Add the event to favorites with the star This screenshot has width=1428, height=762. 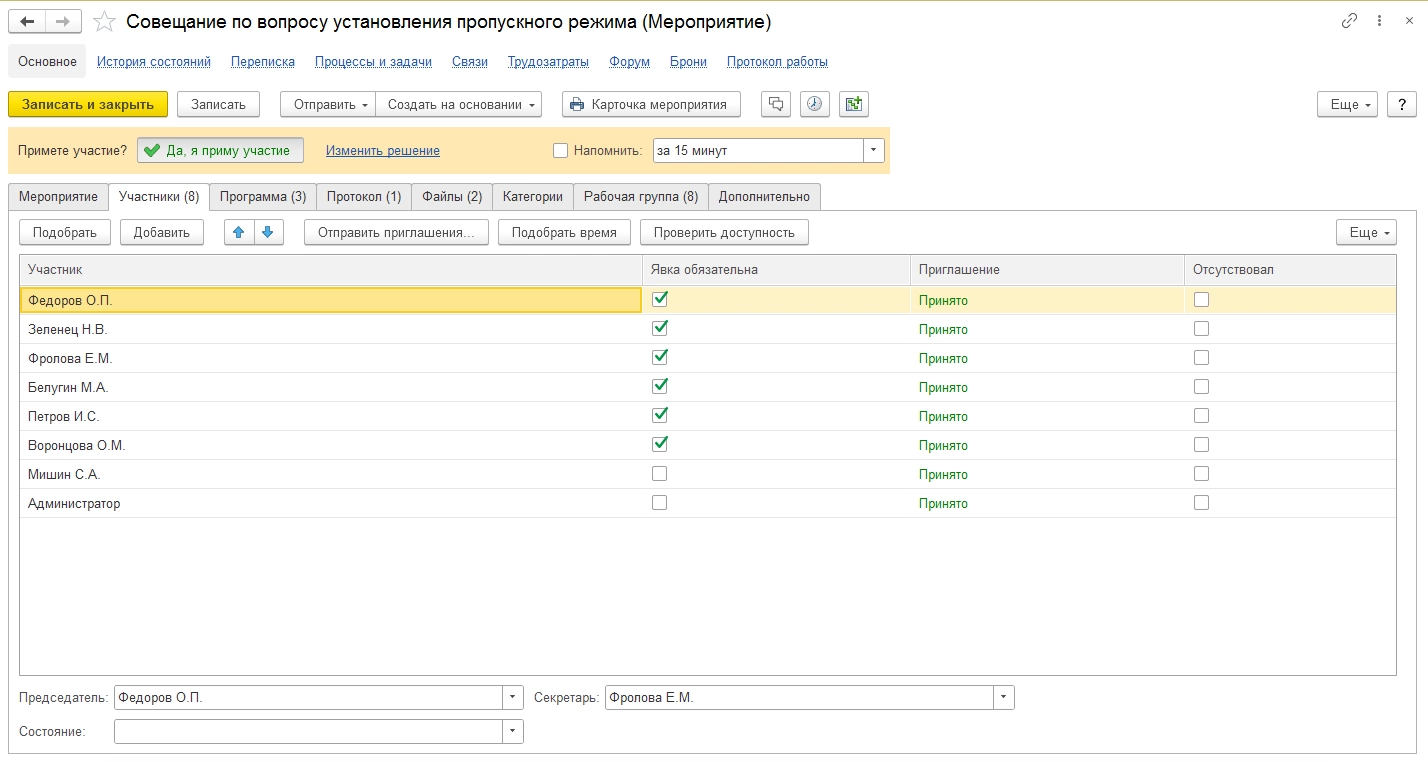click(103, 21)
